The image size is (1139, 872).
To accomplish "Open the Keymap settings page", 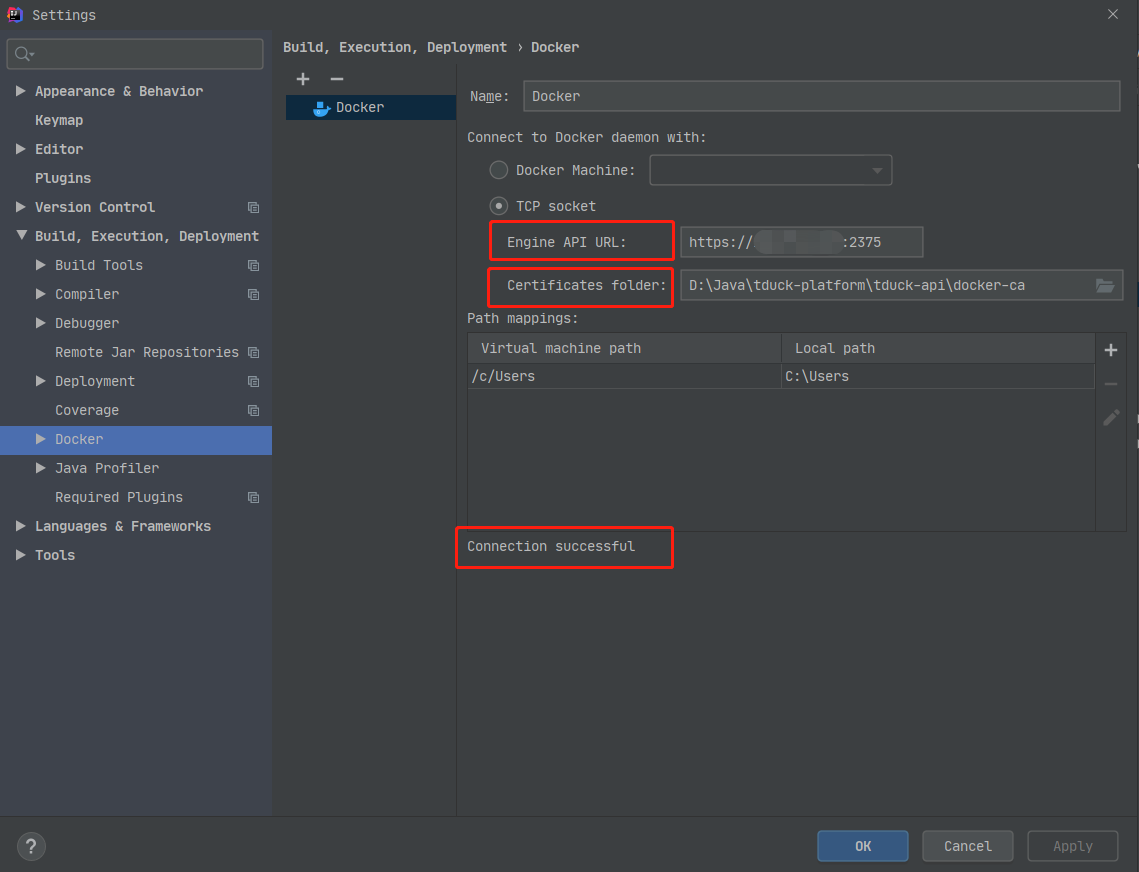I will click(x=59, y=120).
